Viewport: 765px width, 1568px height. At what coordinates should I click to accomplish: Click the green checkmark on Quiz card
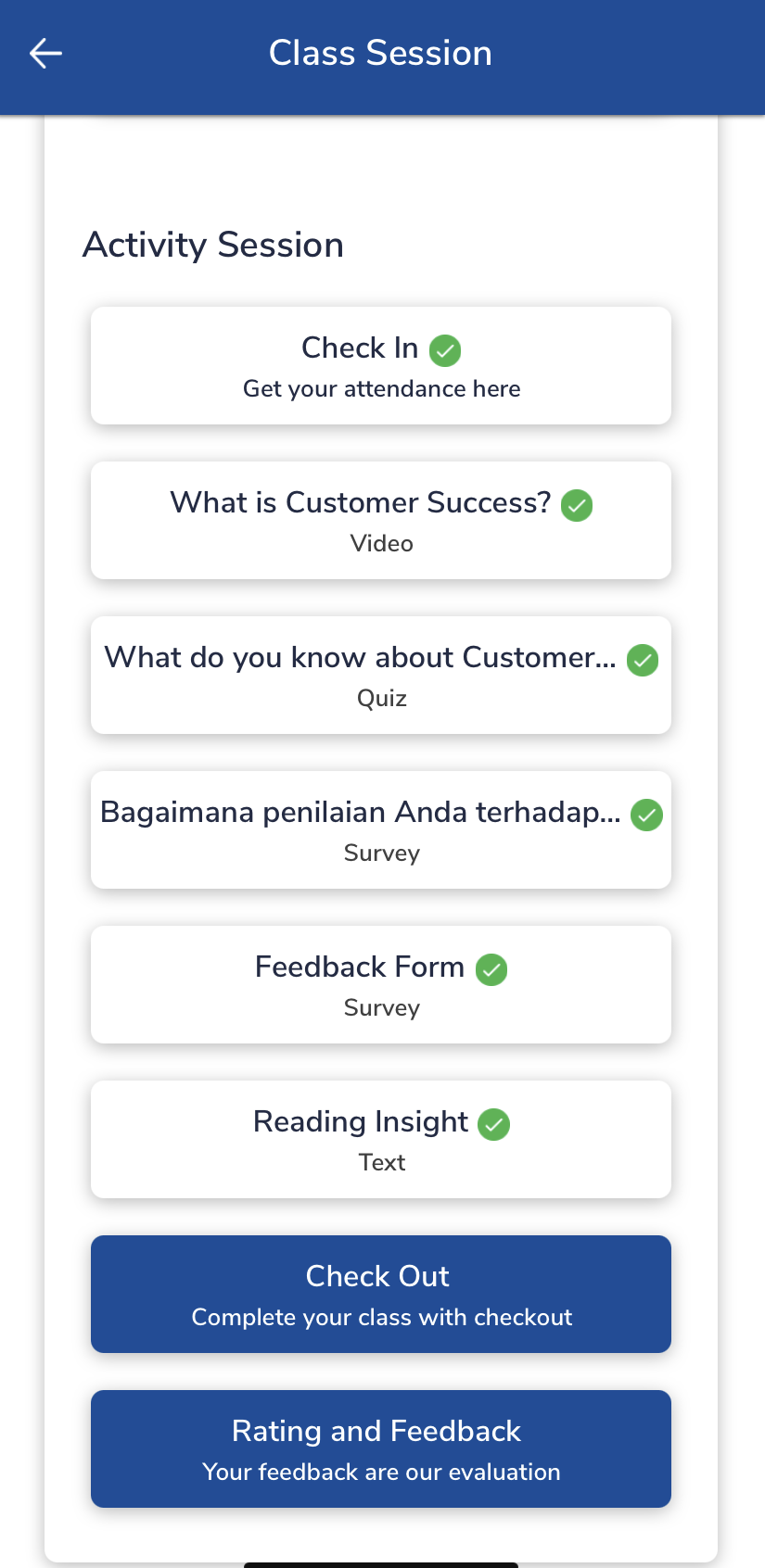pos(643,660)
